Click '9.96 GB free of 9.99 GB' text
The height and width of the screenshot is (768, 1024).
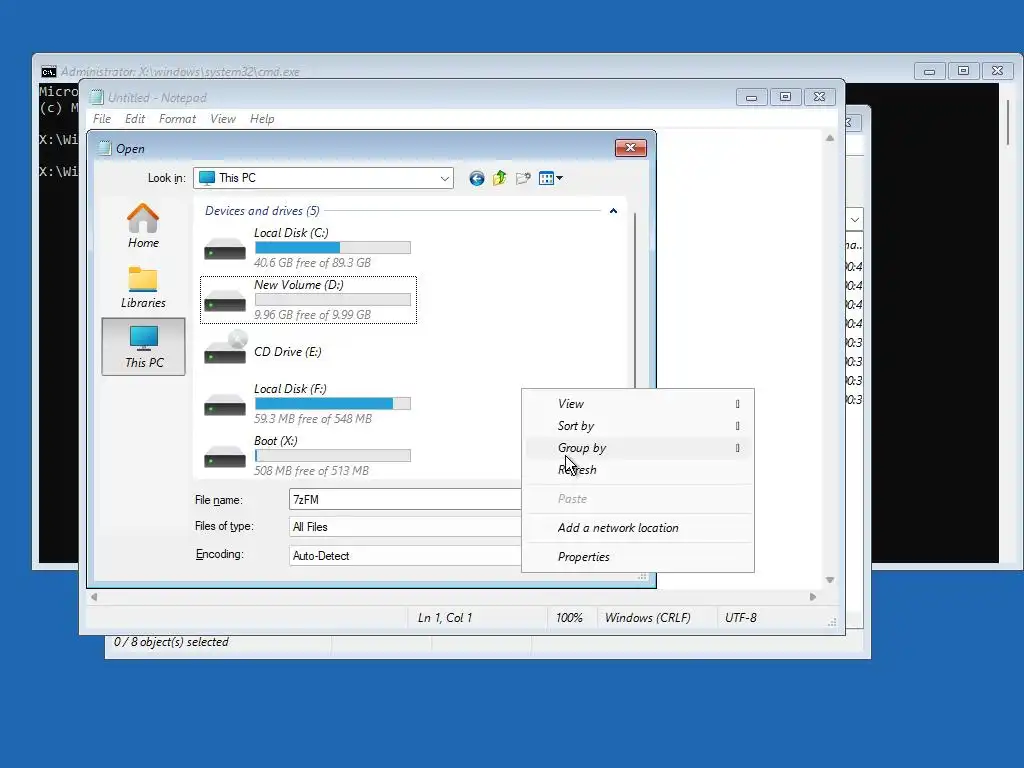coord(312,315)
